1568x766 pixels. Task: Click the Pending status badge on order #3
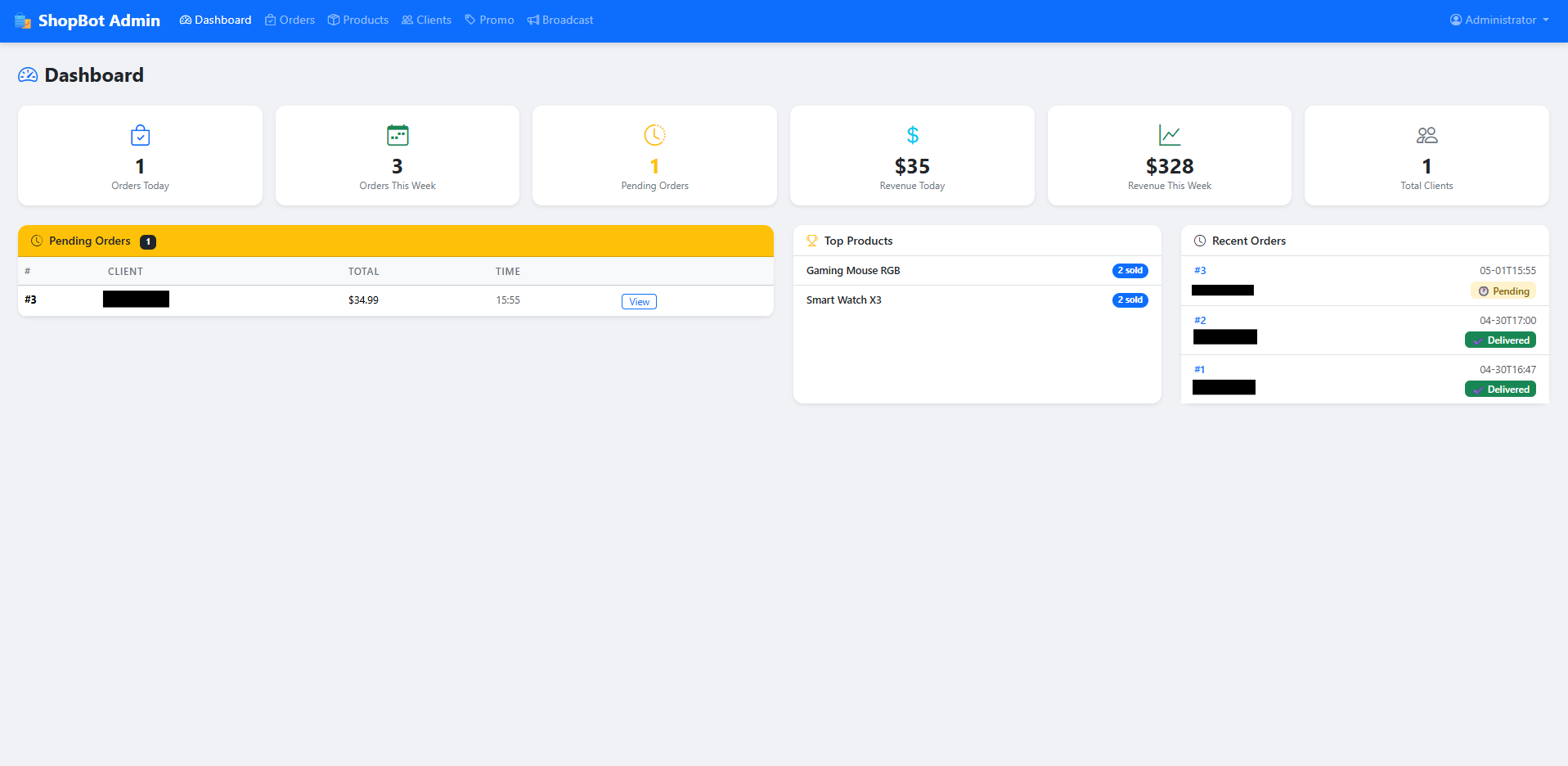tap(1503, 291)
